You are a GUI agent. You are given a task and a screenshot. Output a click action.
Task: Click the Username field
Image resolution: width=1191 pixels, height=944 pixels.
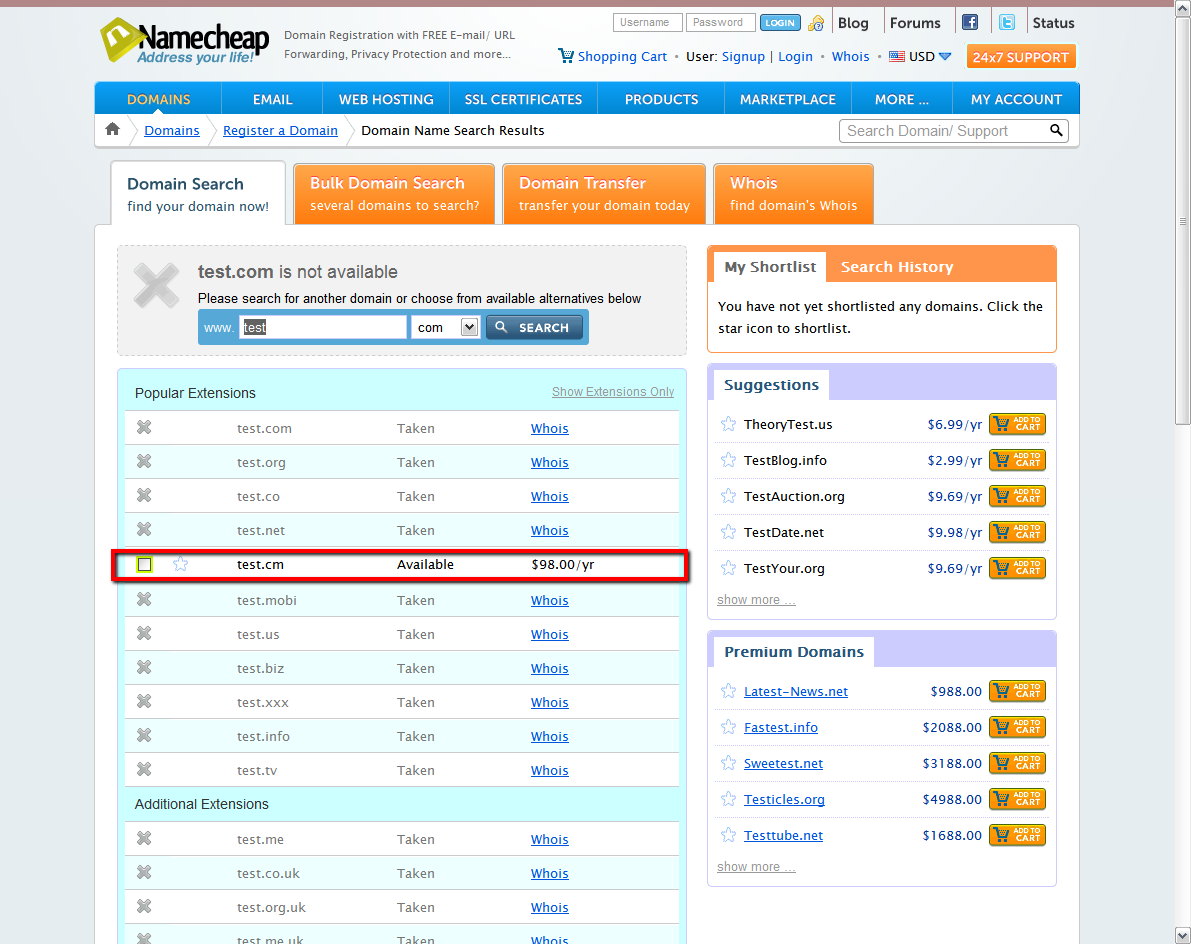(648, 23)
